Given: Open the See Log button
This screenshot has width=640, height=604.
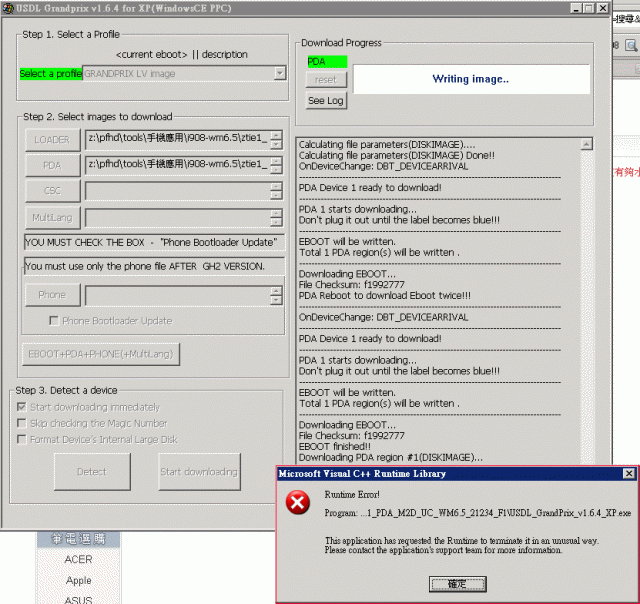Looking at the screenshot, I should click(x=326, y=100).
